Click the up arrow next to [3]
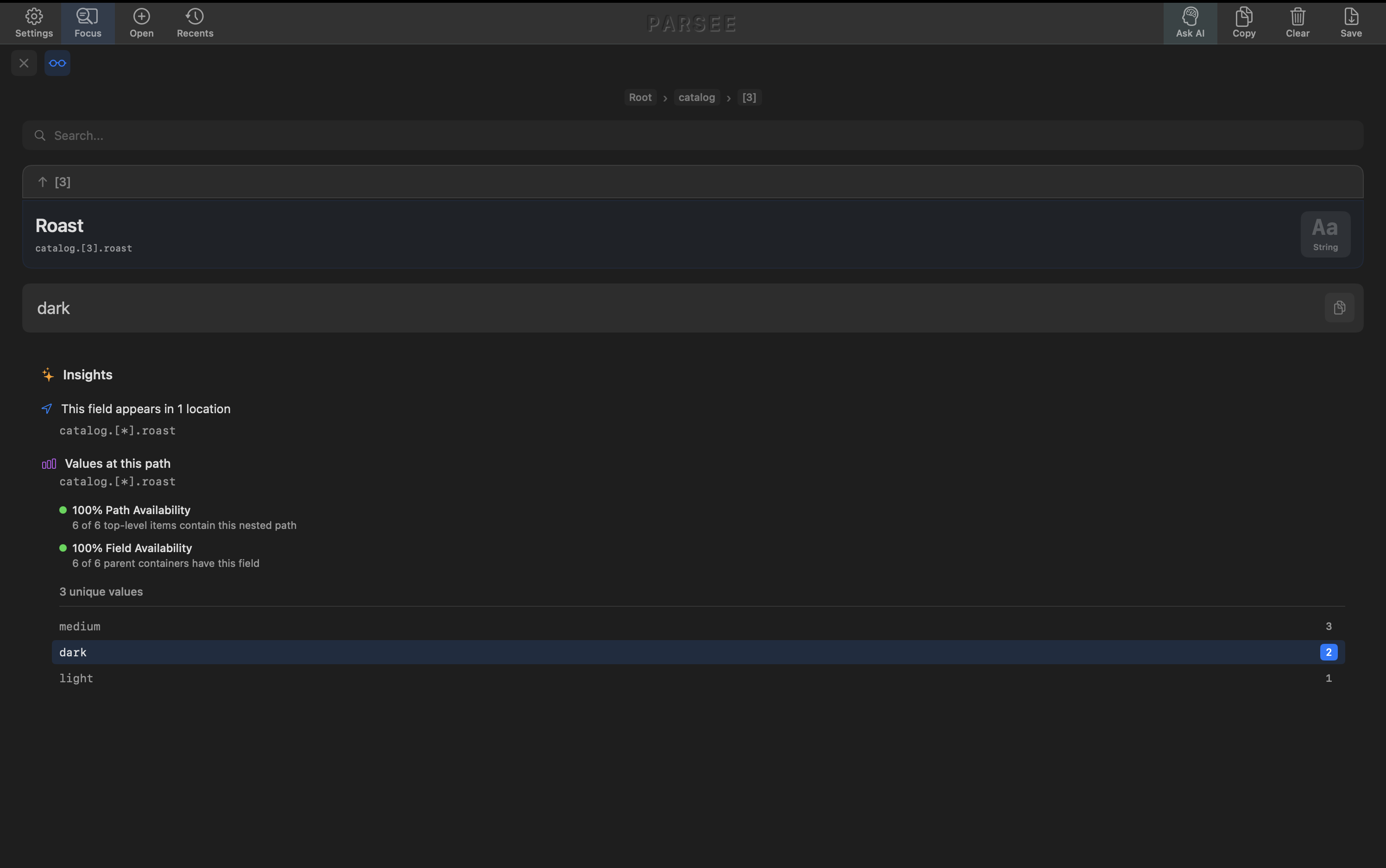The height and width of the screenshot is (868, 1386). 43,182
